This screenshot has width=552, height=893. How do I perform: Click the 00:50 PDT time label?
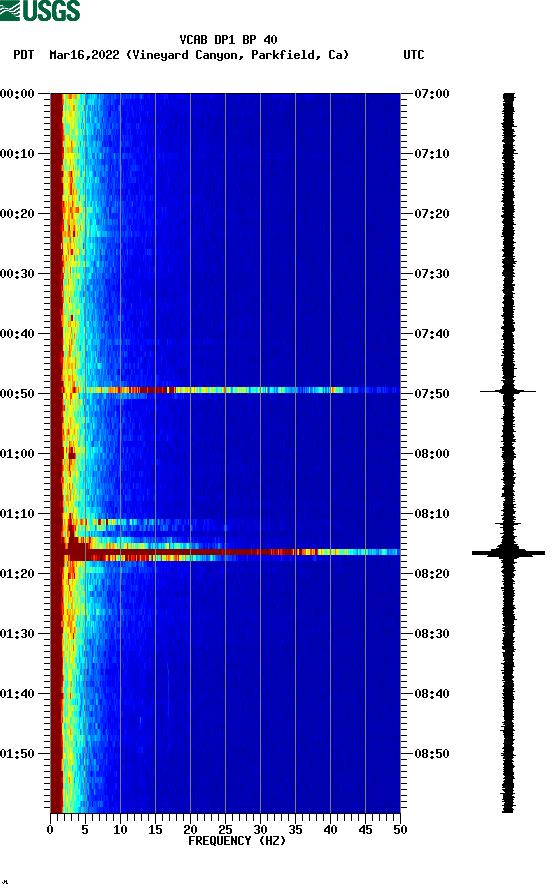tap(17, 394)
